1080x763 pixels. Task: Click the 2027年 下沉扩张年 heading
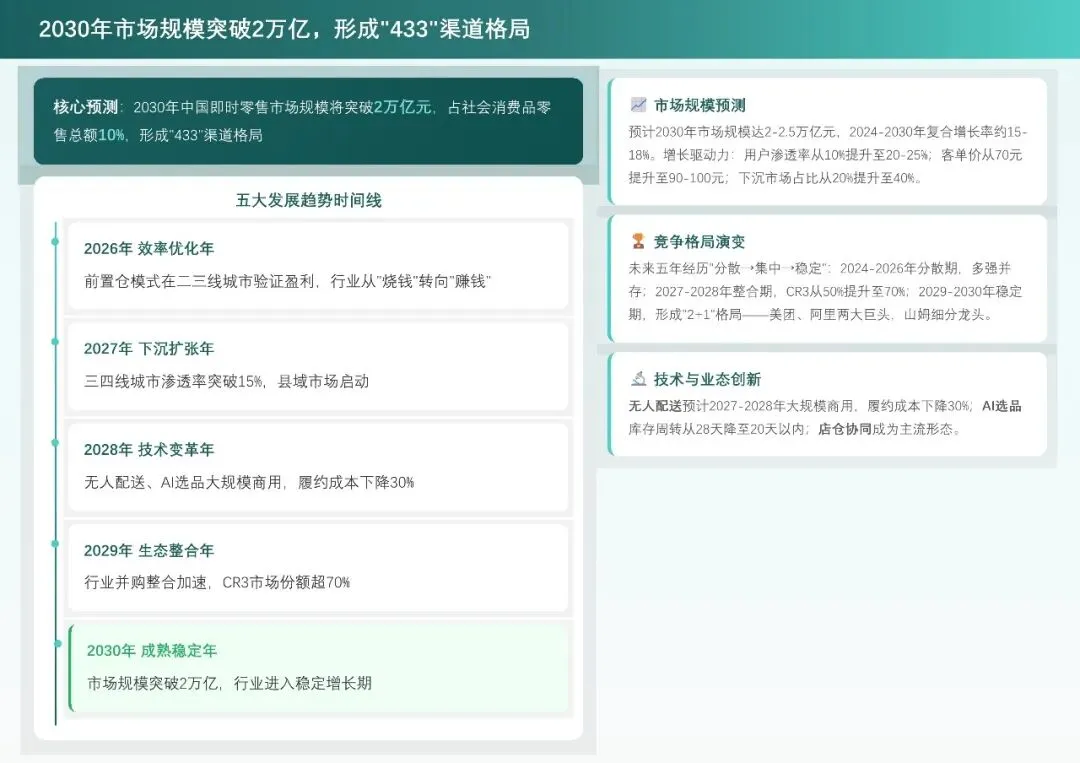149,349
